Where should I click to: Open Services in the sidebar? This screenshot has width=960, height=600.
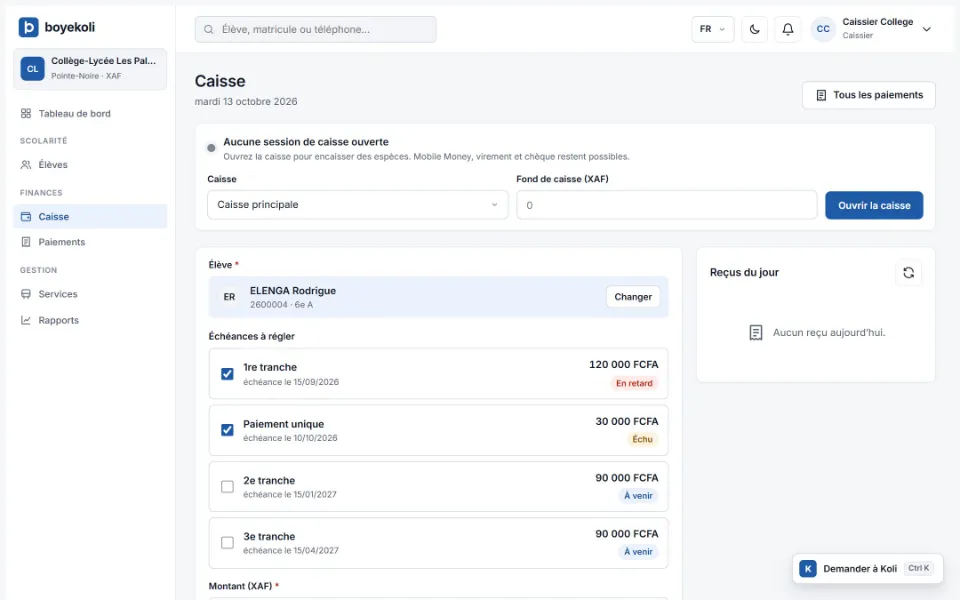[x=90, y=294]
